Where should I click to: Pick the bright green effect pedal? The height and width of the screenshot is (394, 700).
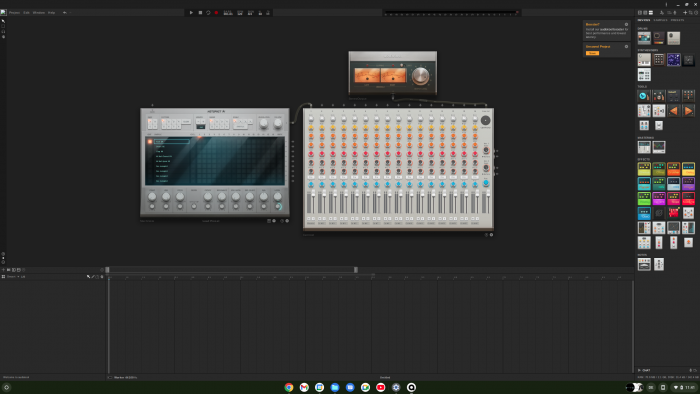pos(644,198)
